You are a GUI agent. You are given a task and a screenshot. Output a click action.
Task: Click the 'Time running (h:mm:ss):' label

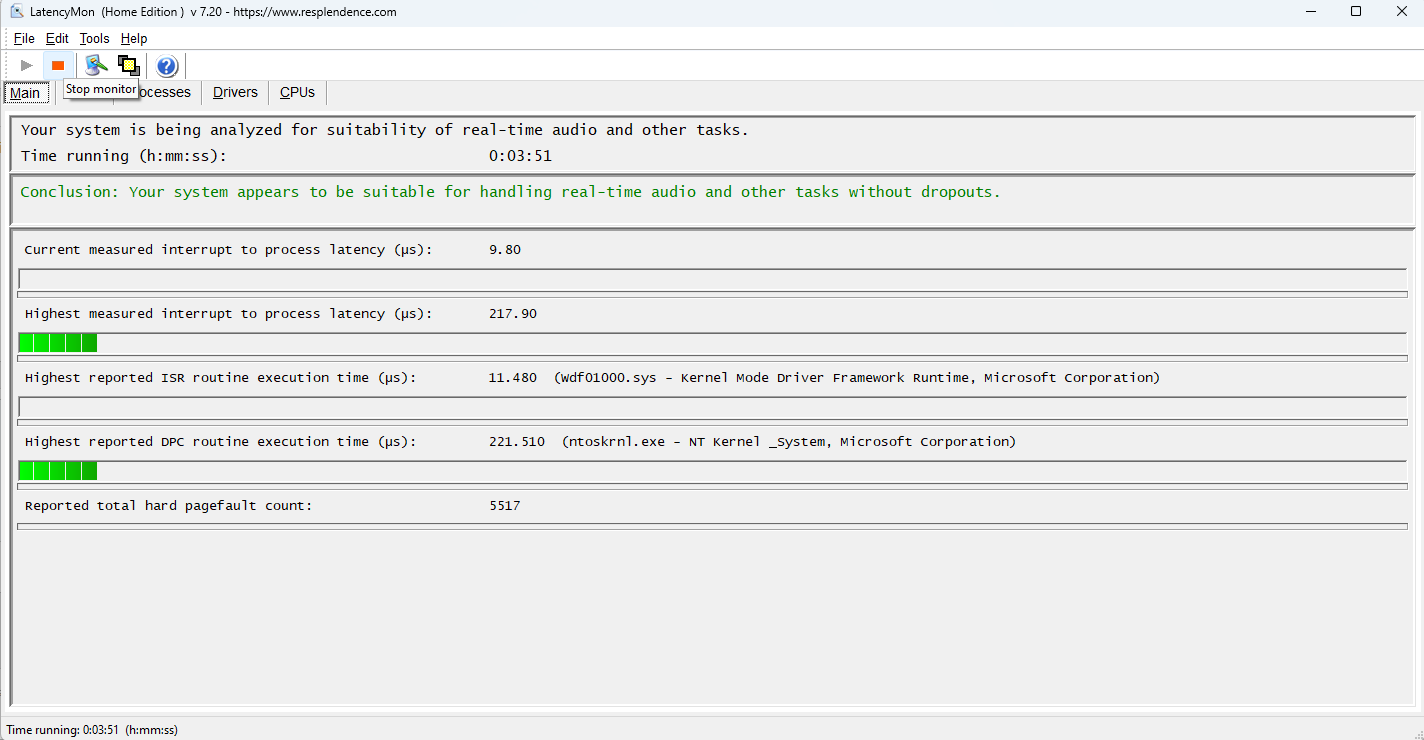[x=124, y=156]
